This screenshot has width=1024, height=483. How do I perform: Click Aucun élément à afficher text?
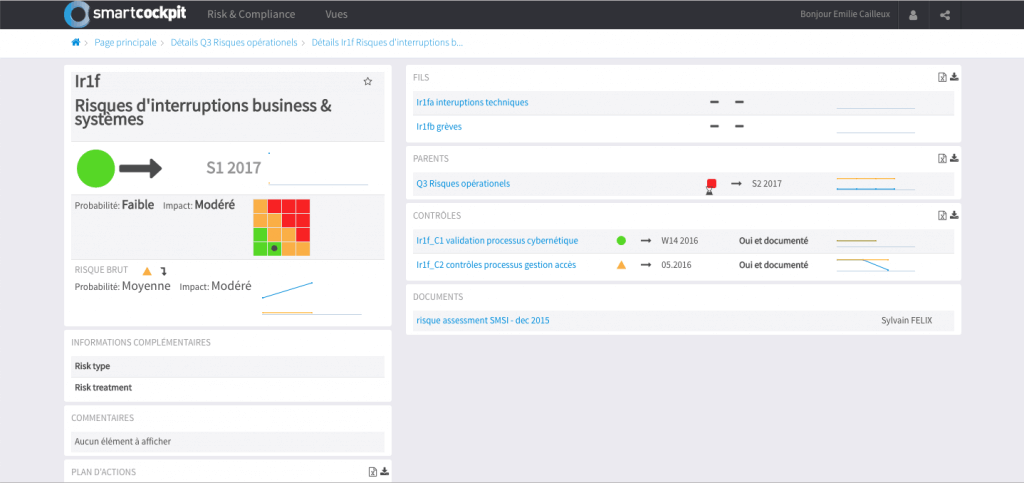click(123, 441)
